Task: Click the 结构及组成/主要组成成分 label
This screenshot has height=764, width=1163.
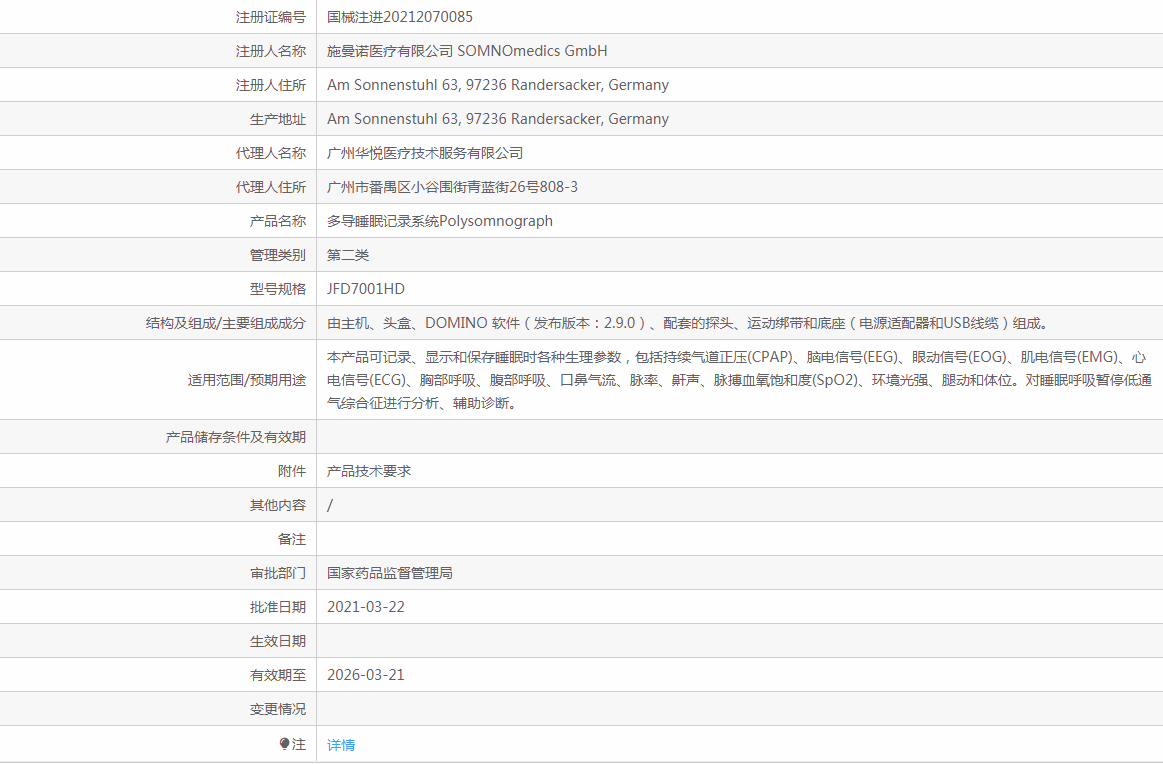Action: [225, 323]
